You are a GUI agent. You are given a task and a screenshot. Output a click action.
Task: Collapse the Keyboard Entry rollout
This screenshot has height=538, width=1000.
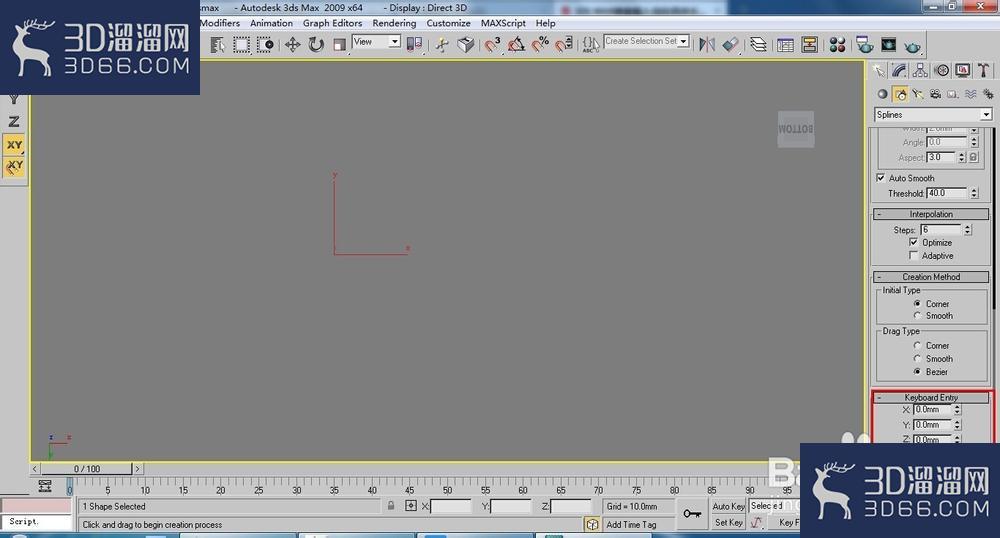click(x=931, y=397)
